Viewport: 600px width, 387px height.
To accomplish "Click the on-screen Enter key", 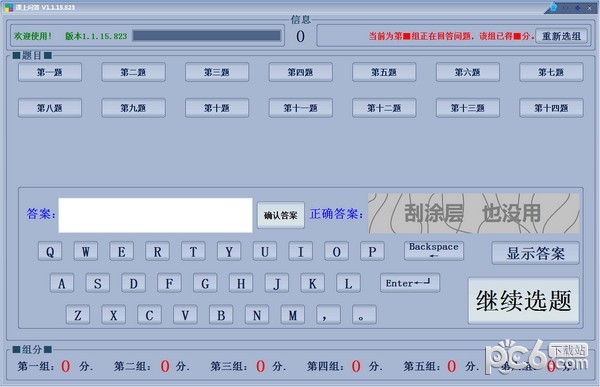I will click(410, 283).
